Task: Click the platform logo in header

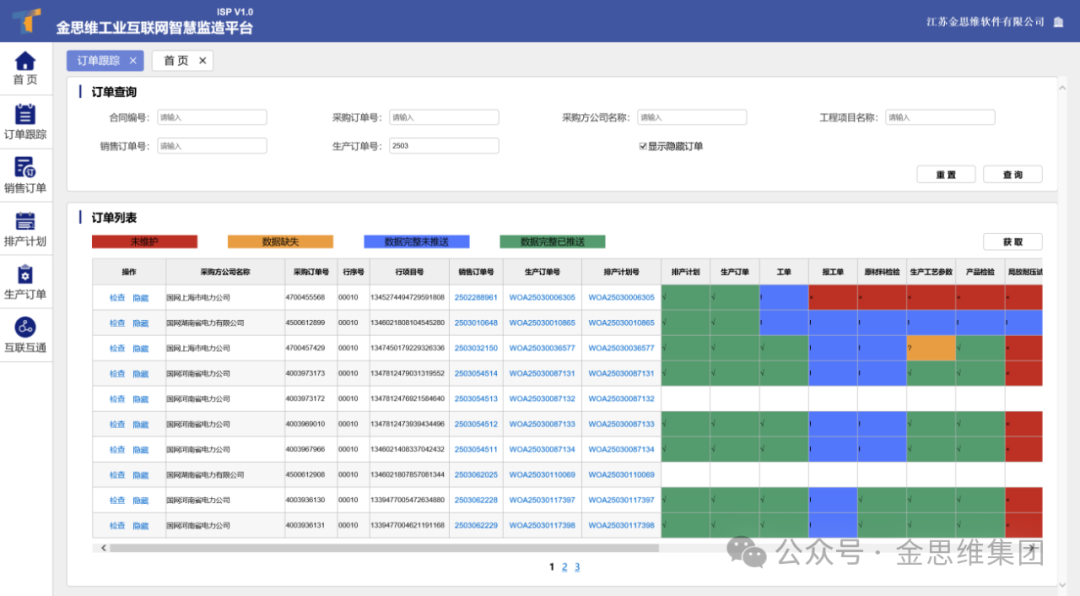Action: 27,21
